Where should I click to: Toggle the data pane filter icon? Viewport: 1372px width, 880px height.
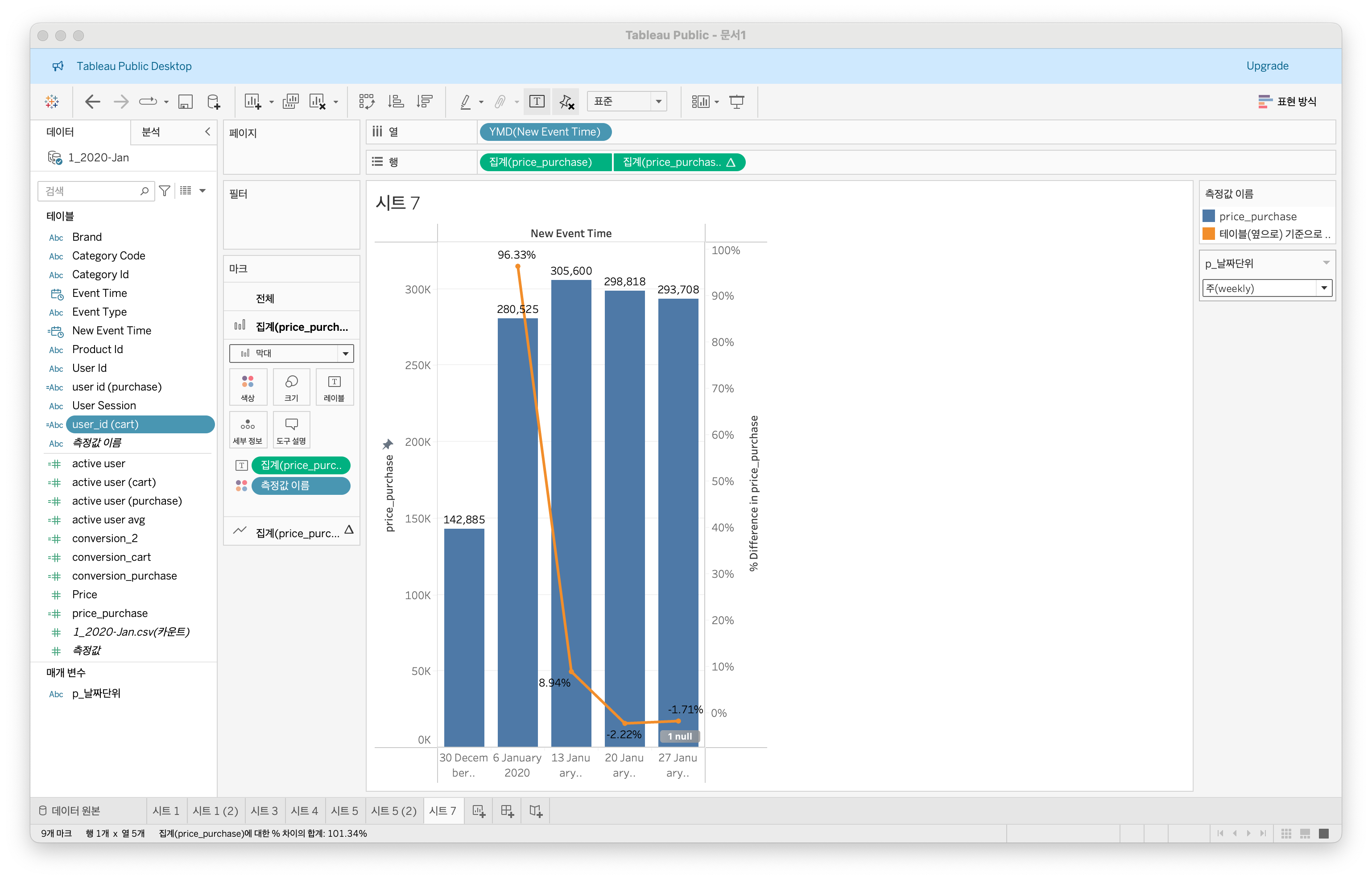coord(165,191)
